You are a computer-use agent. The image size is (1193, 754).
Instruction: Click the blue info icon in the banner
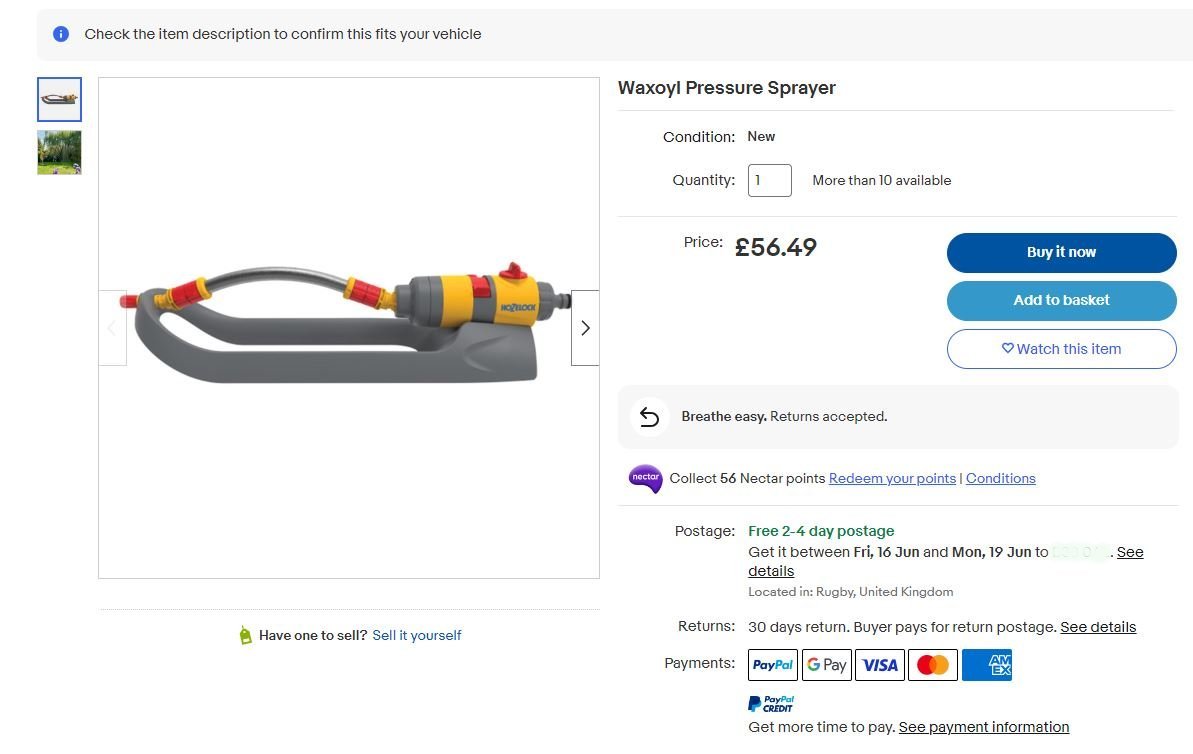[61, 34]
